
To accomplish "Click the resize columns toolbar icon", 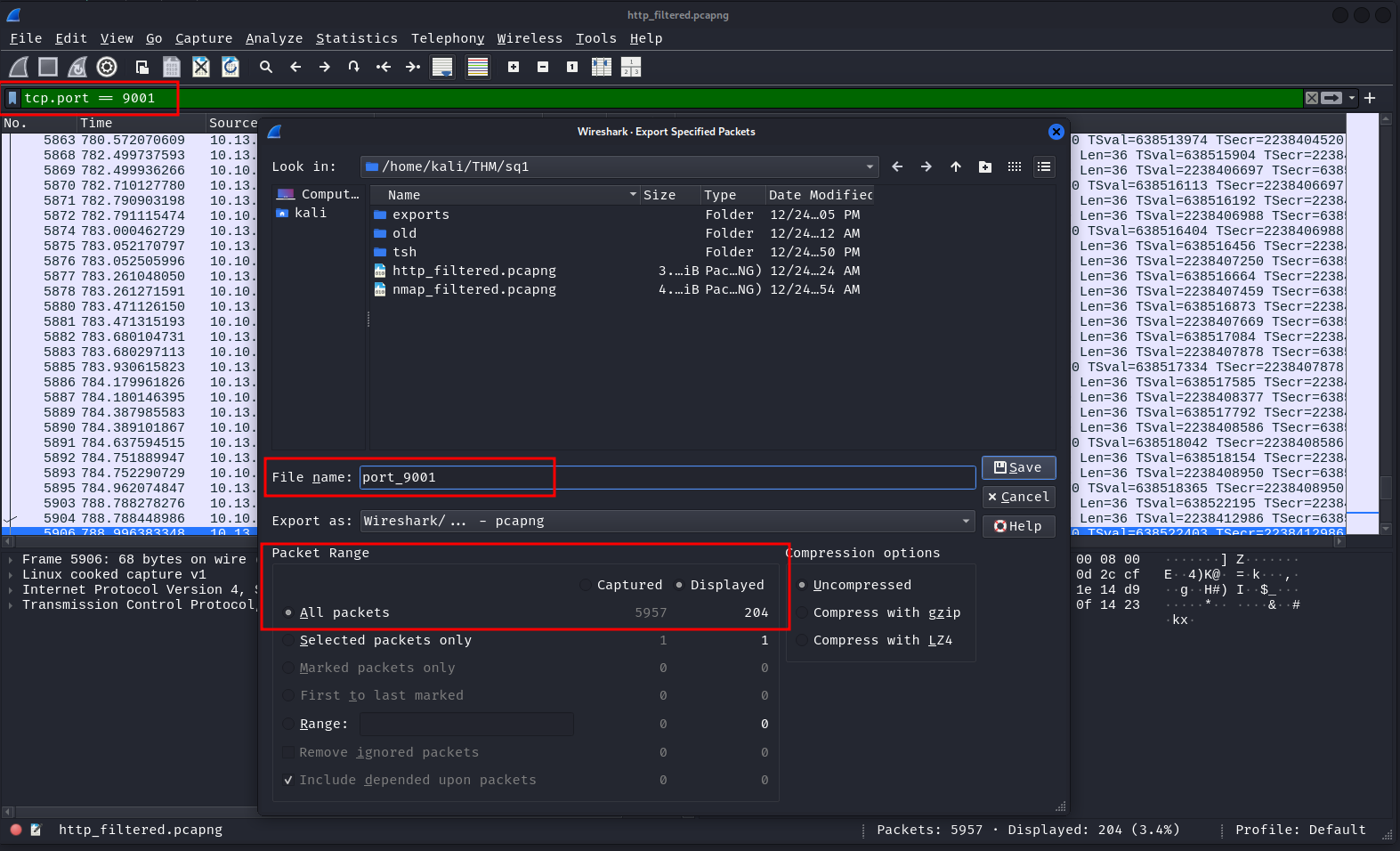I will (x=602, y=67).
